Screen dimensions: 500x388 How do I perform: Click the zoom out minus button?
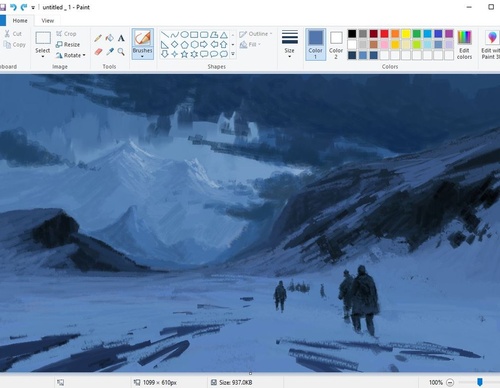[450, 382]
